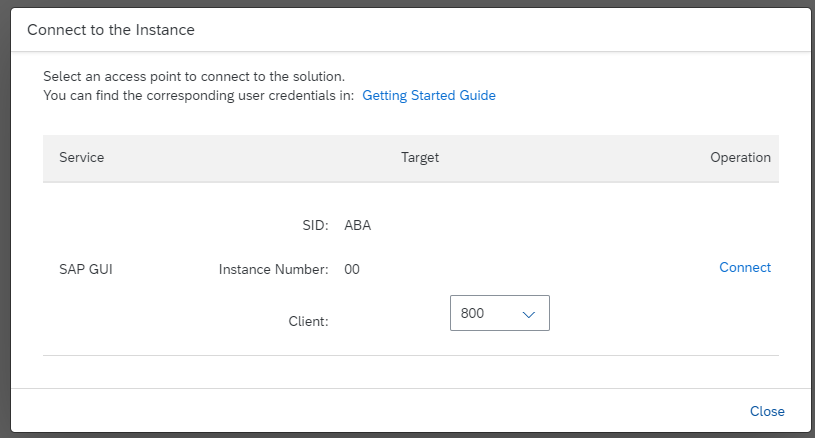
Task: Select the 00 instance number value
Action: (x=352, y=270)
